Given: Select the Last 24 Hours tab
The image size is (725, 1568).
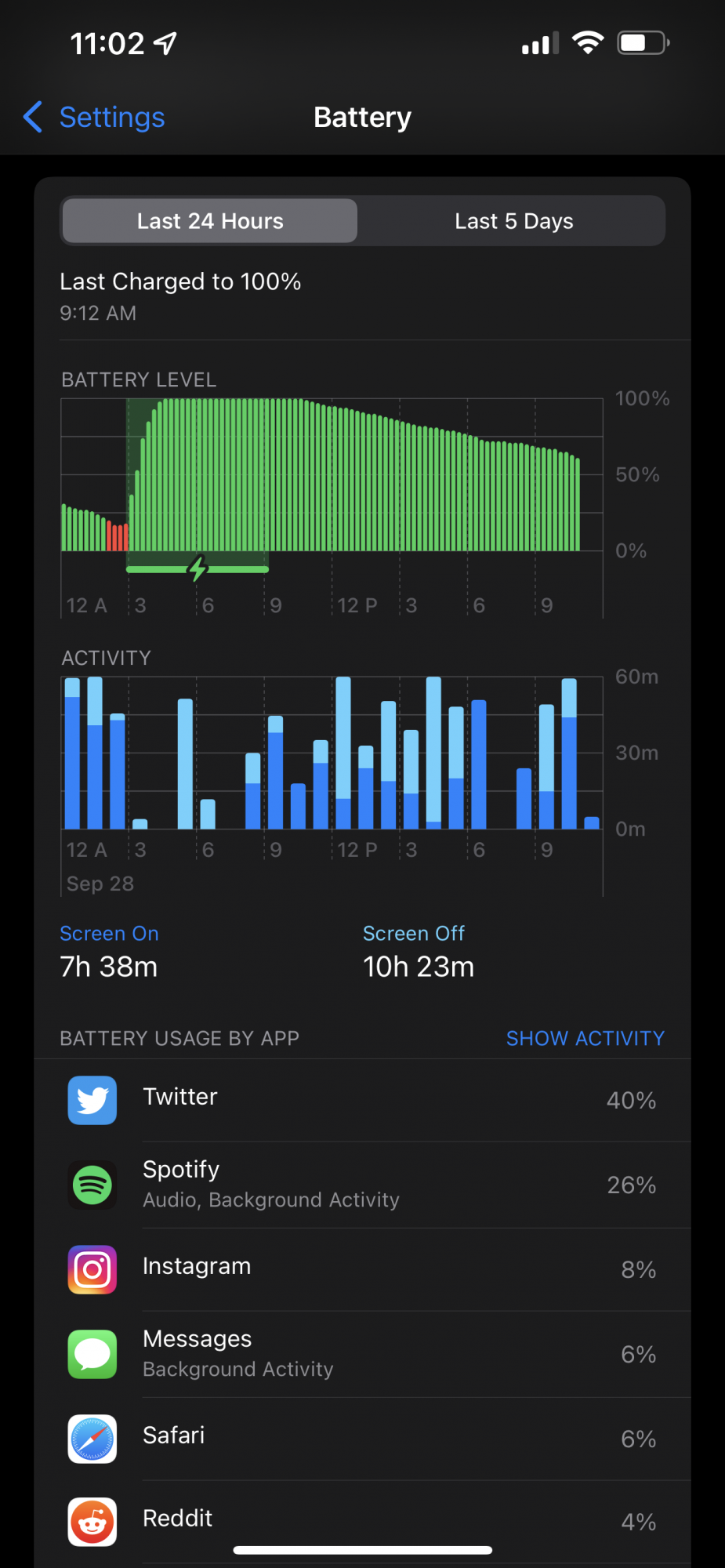Looking at the screenshot, I should 210,221.
